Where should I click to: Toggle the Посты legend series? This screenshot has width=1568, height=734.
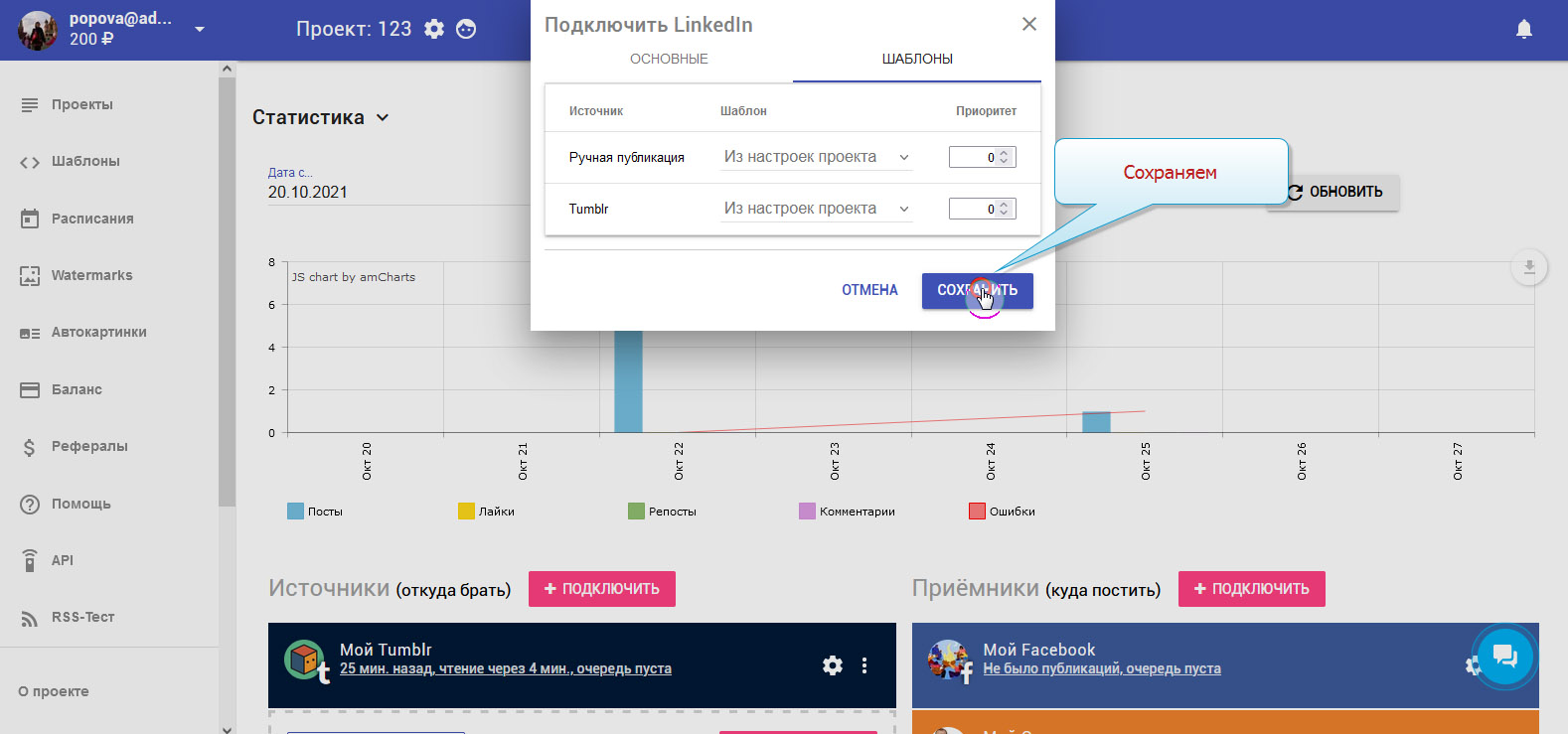(314, 512)
